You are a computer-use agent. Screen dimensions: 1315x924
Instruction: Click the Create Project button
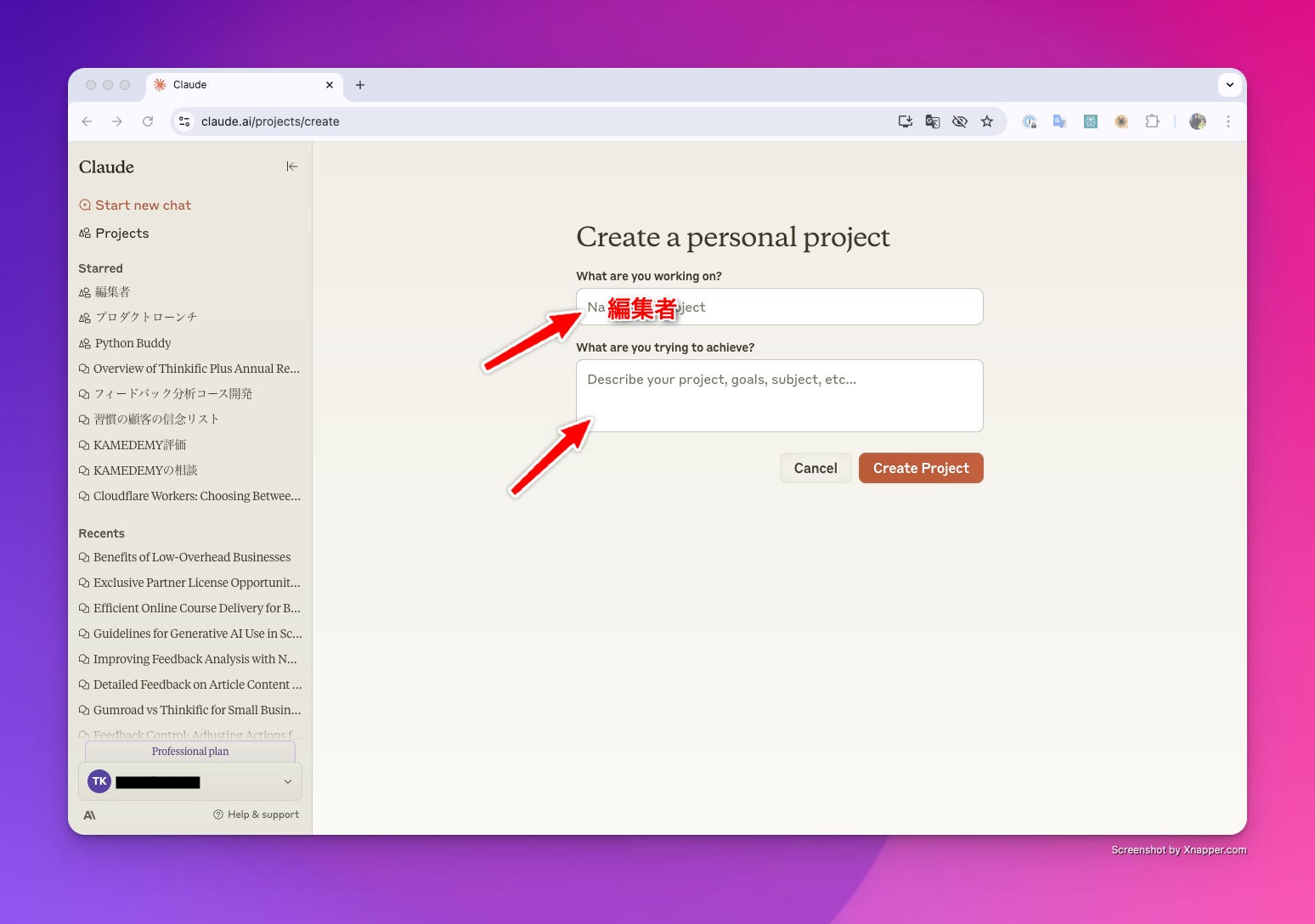(x=921, y=468)
